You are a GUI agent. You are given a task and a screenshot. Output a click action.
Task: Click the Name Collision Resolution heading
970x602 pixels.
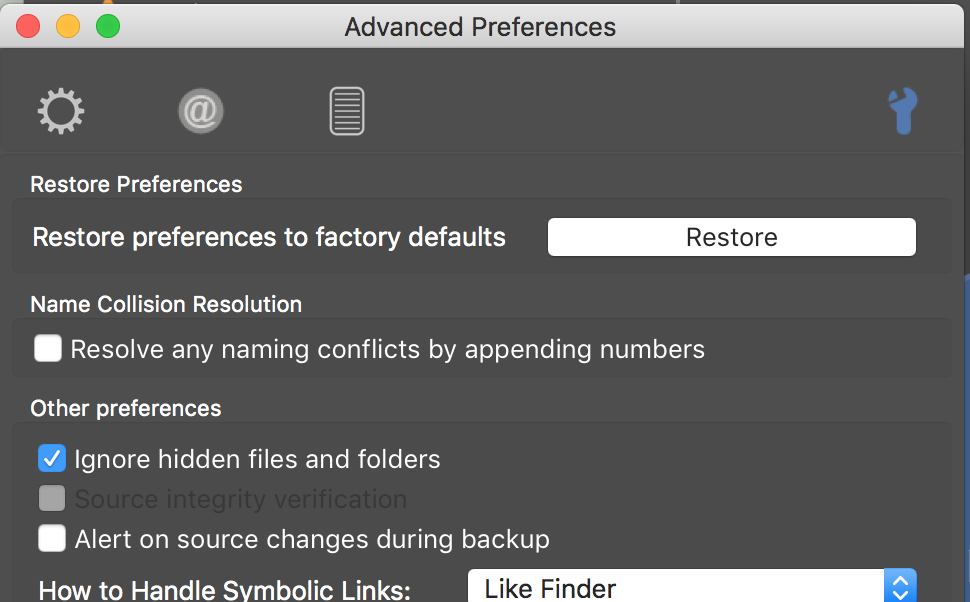tap(166, 304)
